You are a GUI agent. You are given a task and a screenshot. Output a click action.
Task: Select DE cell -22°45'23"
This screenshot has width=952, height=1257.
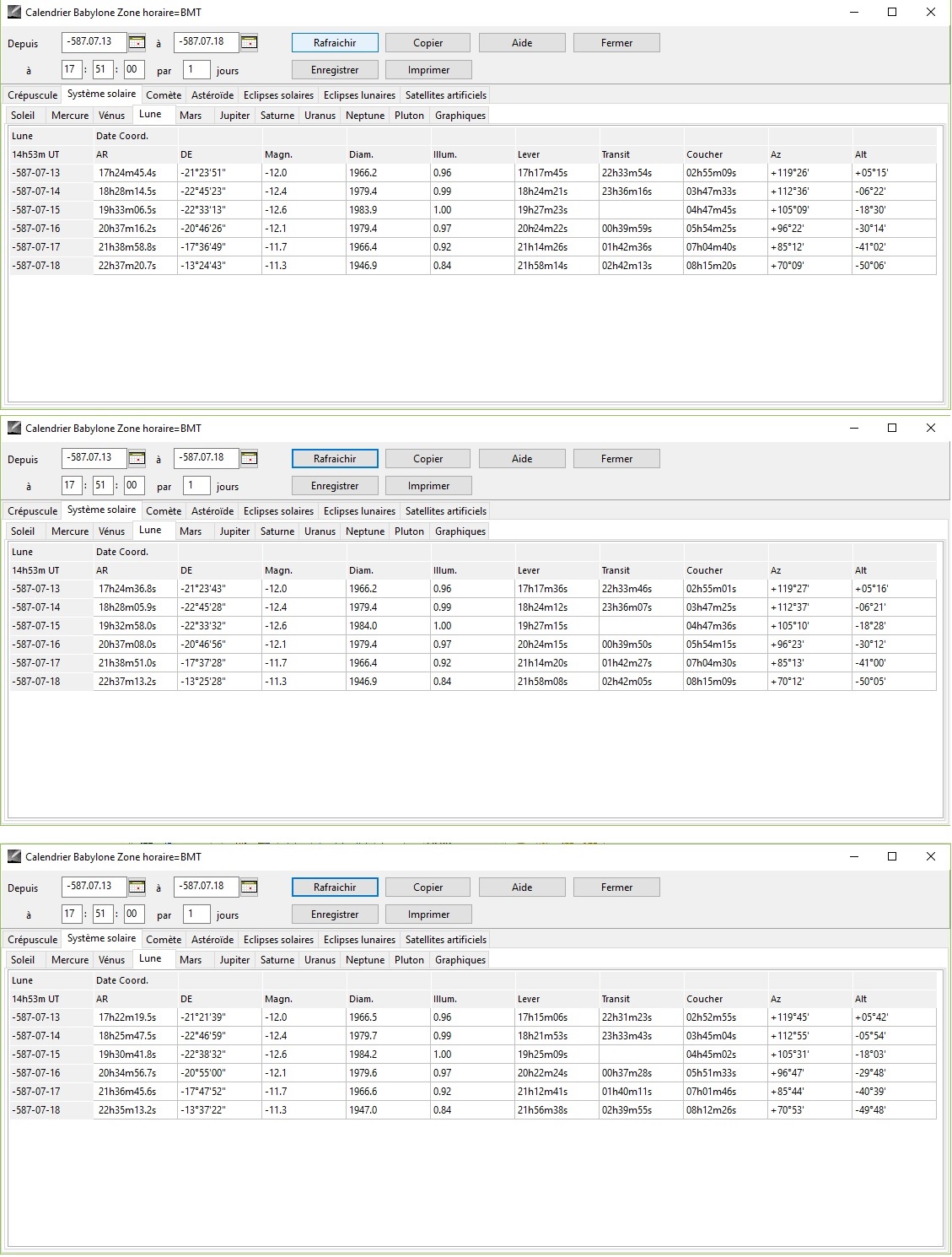click(219, 192)
